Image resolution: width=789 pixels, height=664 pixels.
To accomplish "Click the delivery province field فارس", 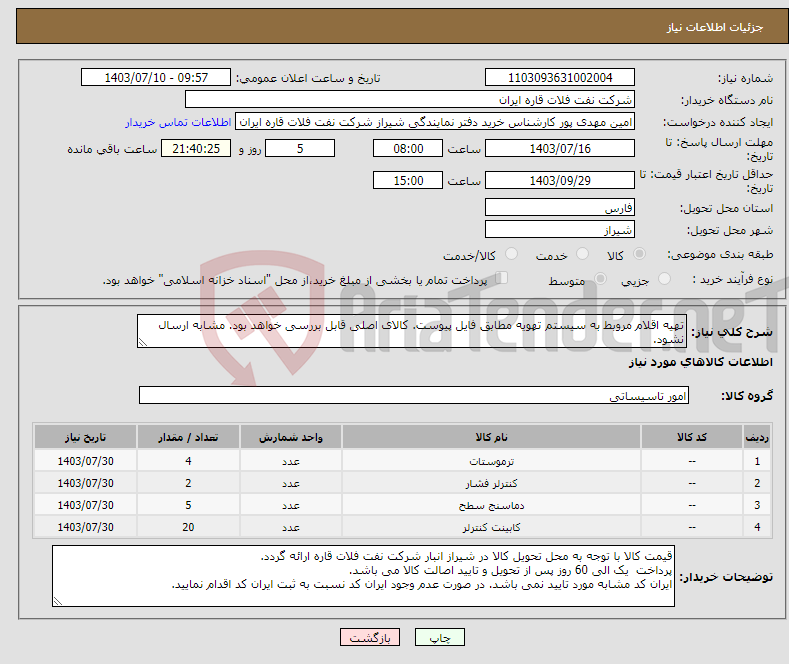I will pyautogui.click(x=560, y=207).
